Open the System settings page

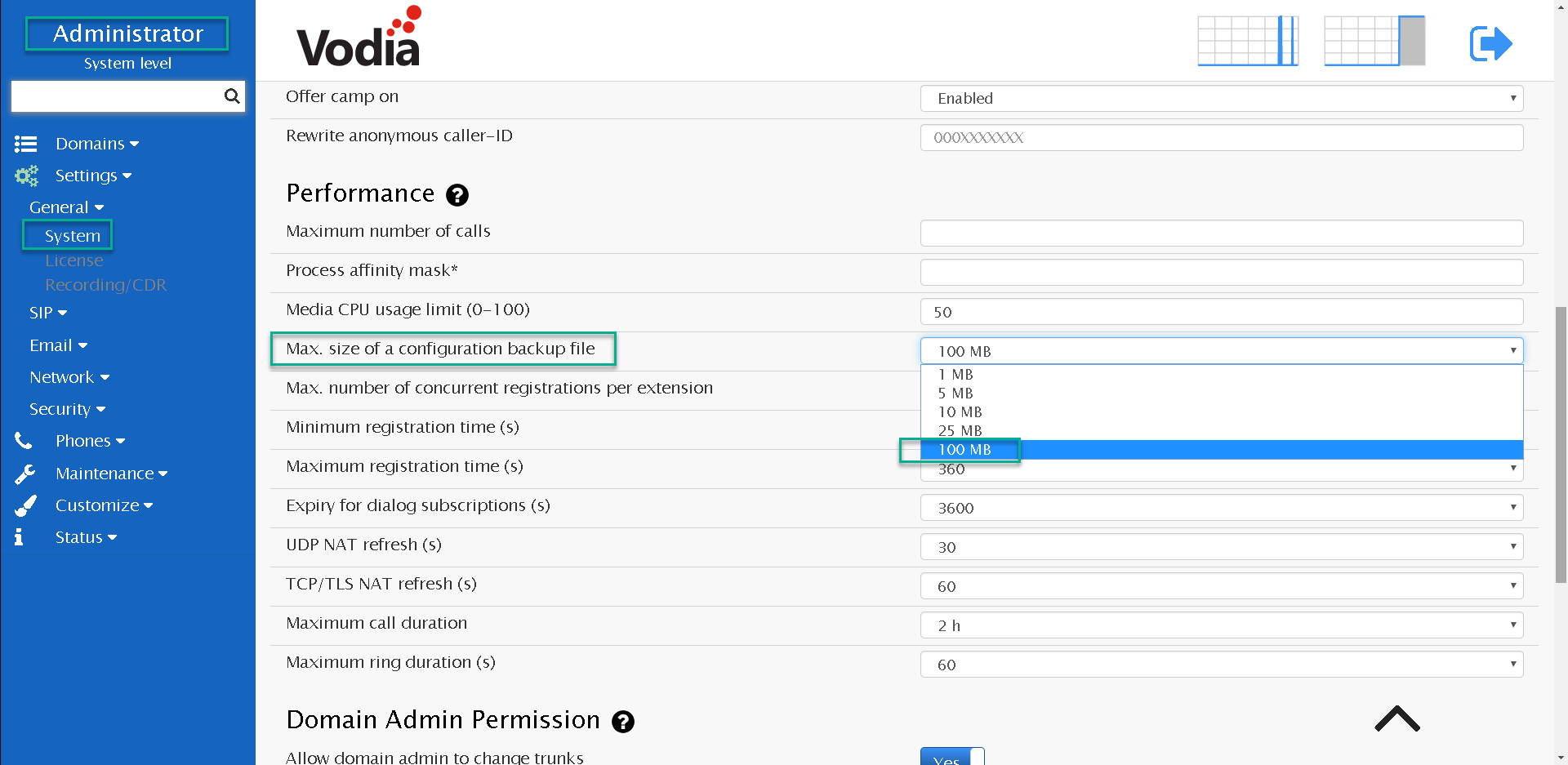click(x=73, y=236)
